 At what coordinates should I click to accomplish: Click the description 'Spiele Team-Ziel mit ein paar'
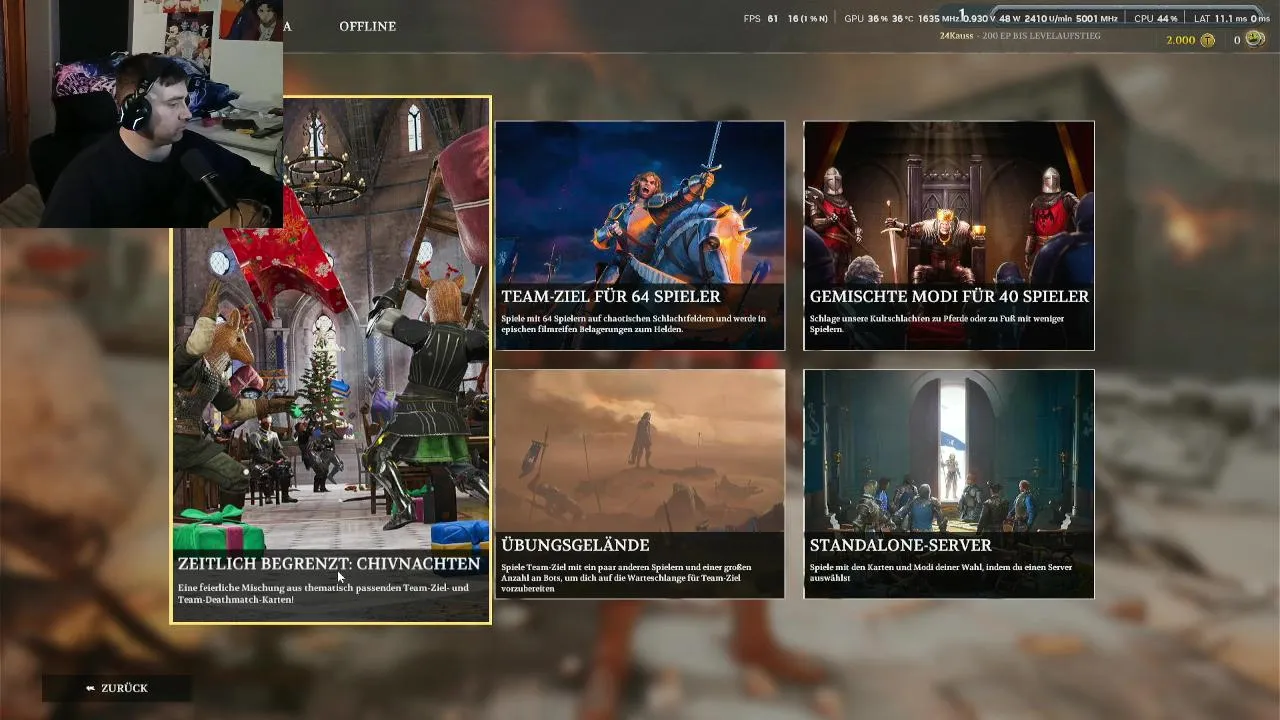point(627,578)
